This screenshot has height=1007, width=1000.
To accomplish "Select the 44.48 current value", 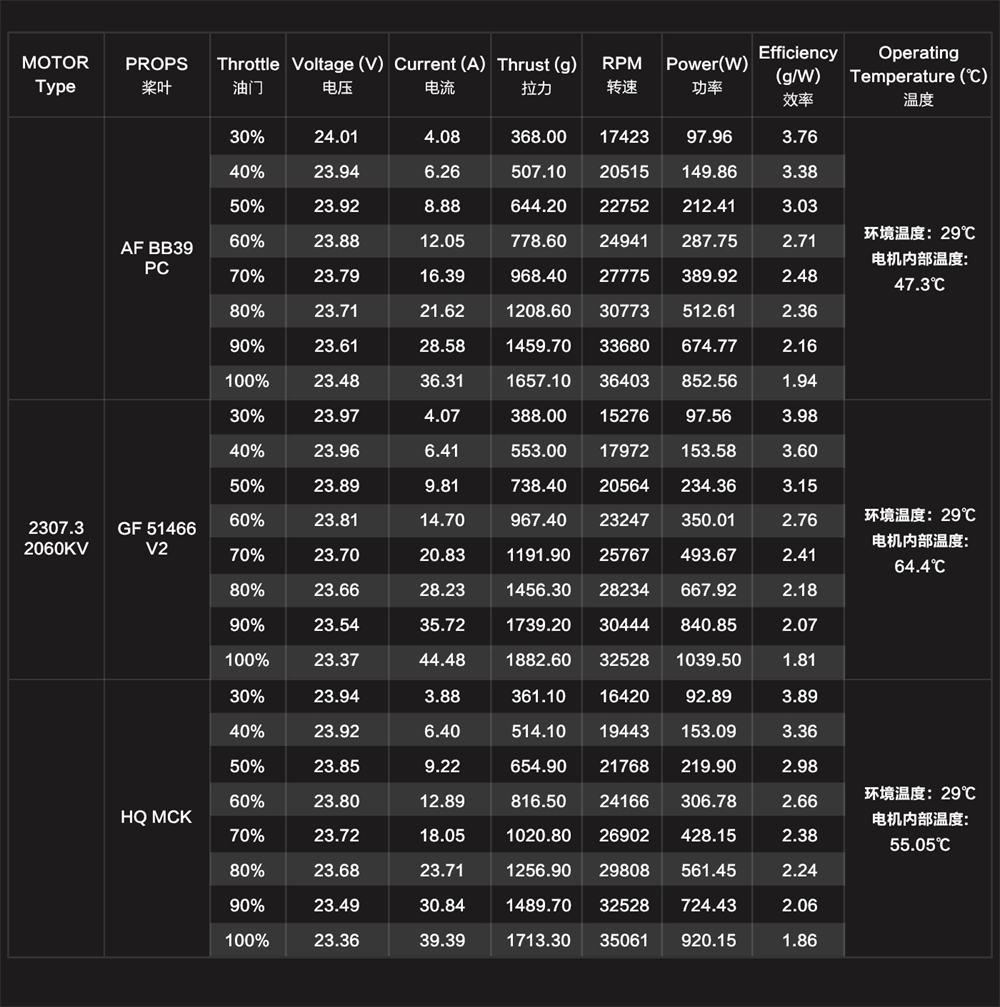I will (x=441, y=660).
